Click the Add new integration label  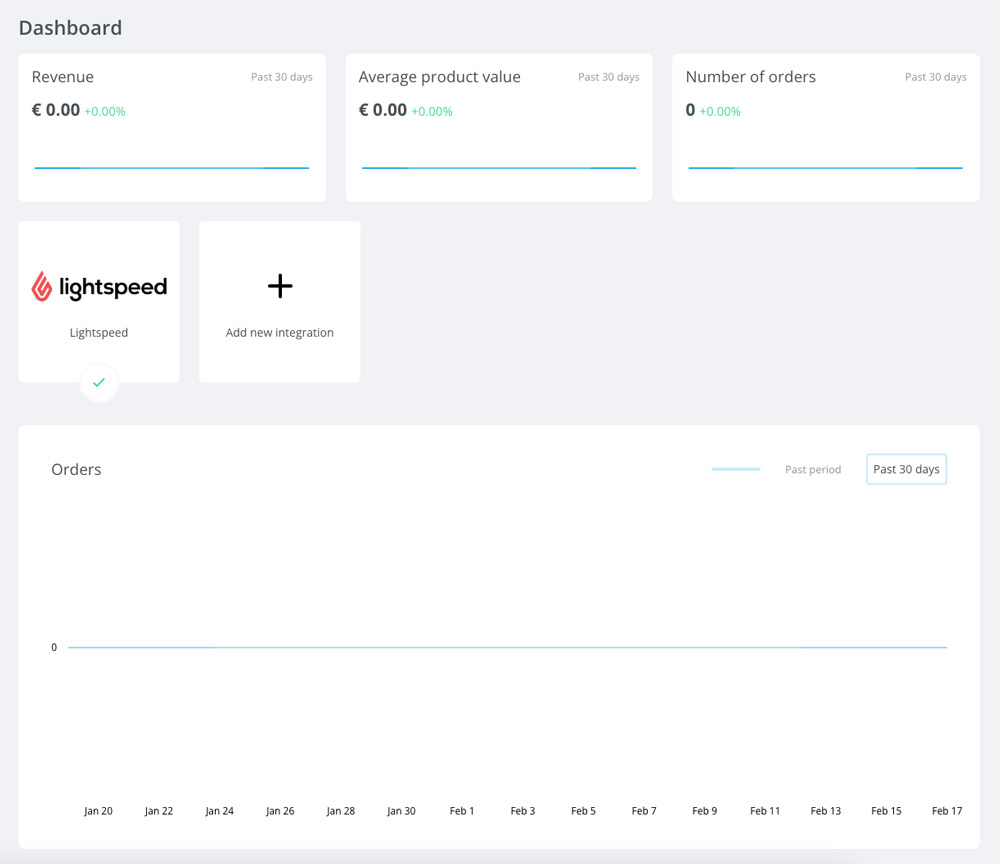click(279, 332)
